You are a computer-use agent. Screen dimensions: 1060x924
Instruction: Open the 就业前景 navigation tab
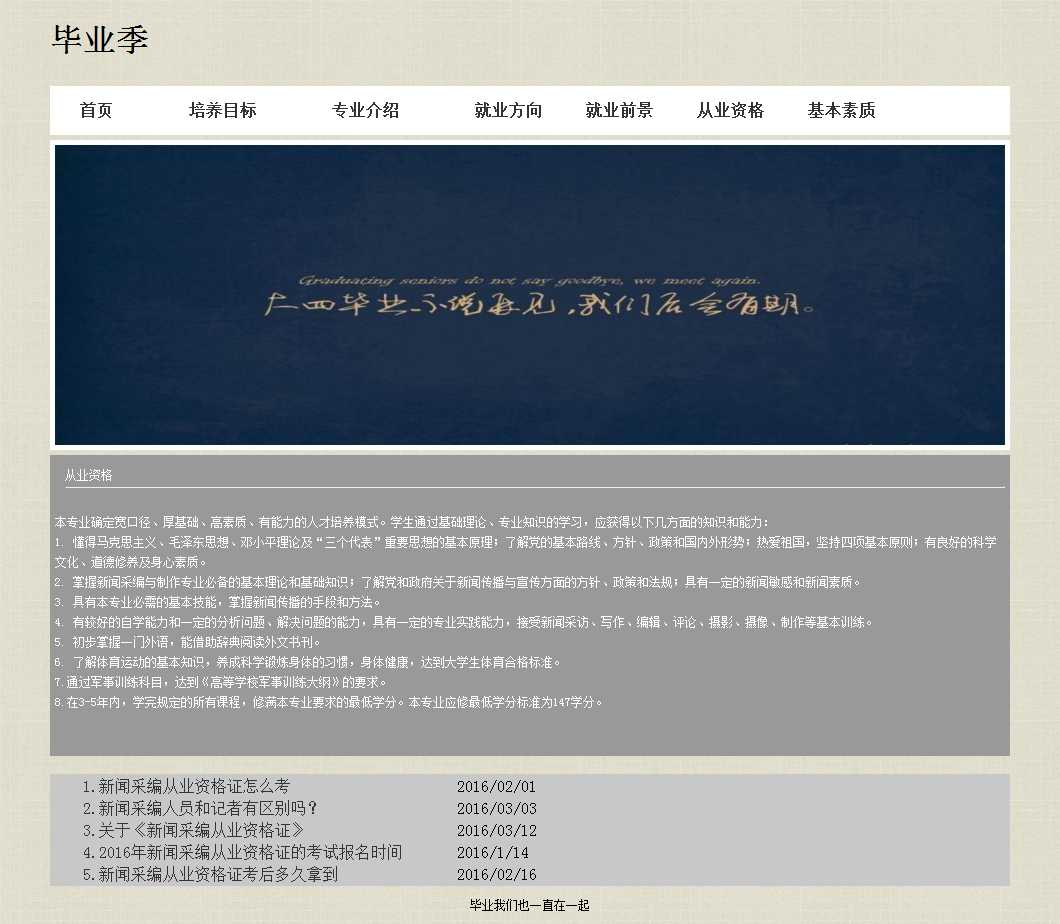click(619, 111)
